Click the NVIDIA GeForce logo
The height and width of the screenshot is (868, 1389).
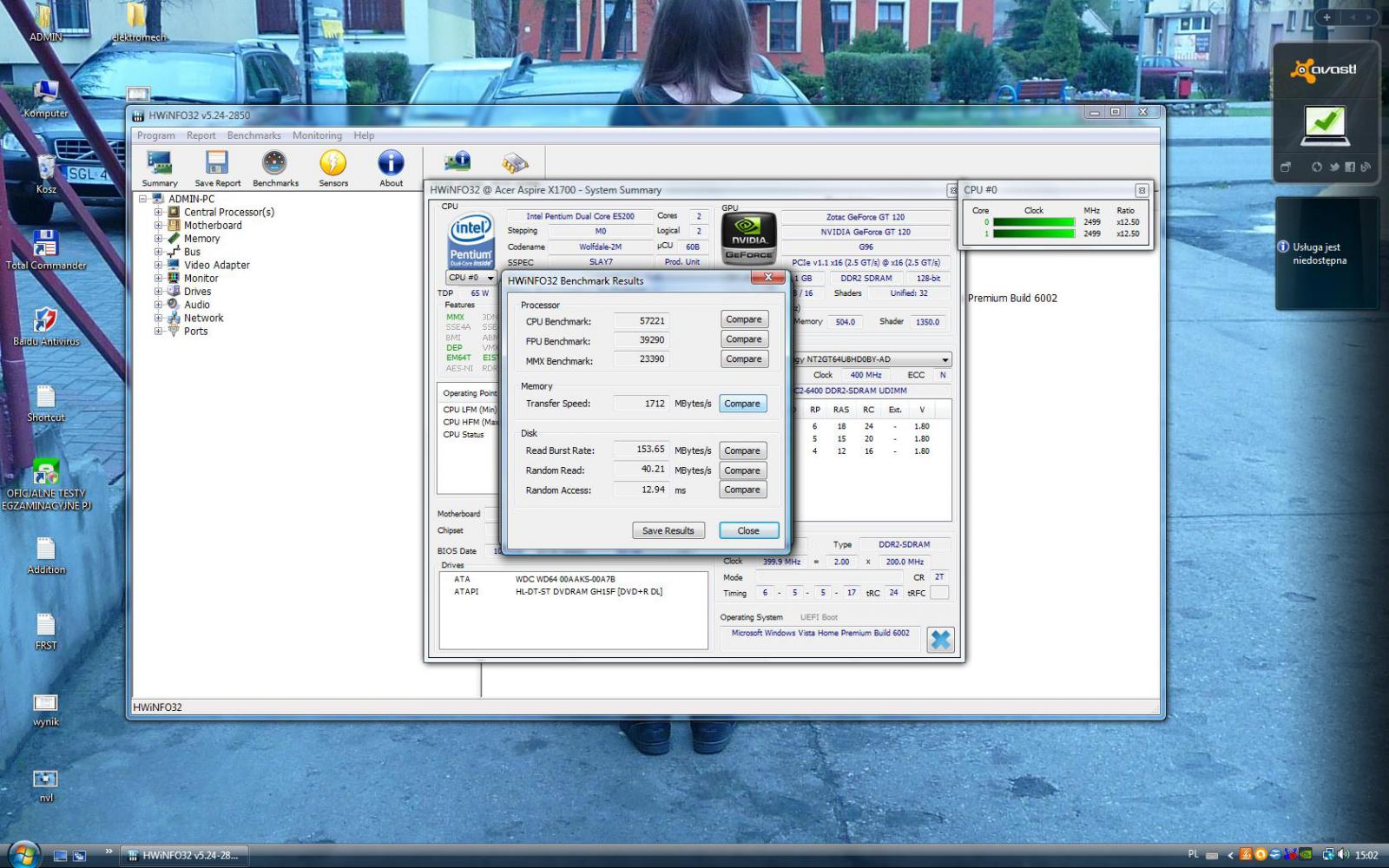[748, 238]
